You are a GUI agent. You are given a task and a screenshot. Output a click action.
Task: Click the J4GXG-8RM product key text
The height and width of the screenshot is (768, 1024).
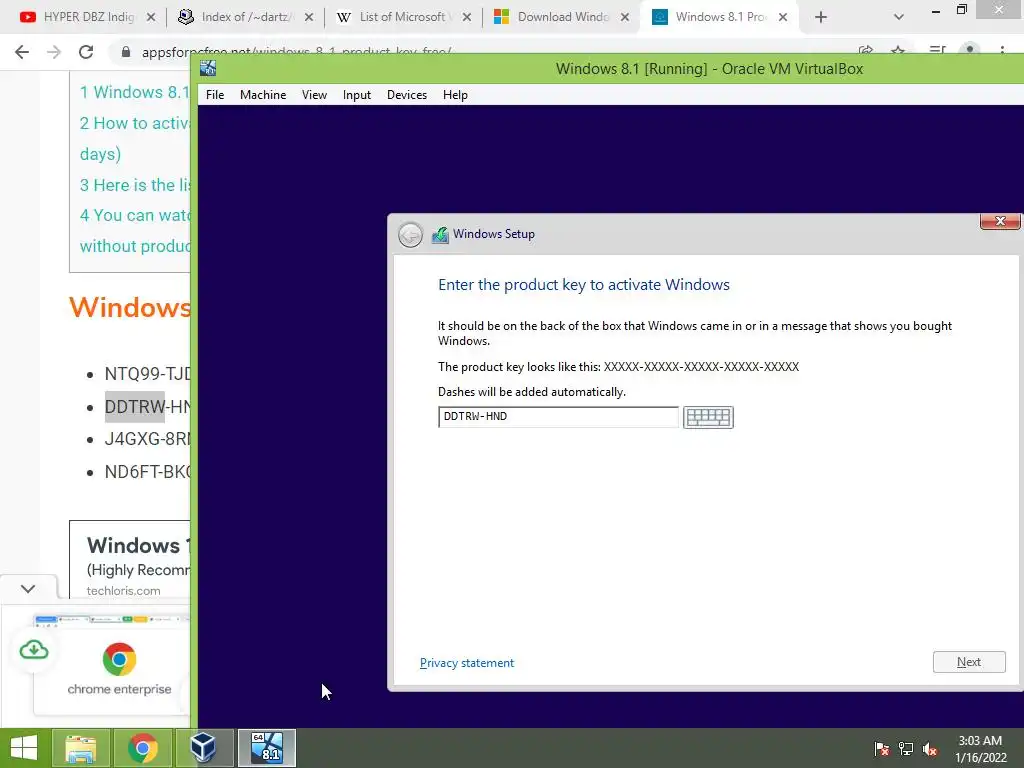click(x=148, y=439)
